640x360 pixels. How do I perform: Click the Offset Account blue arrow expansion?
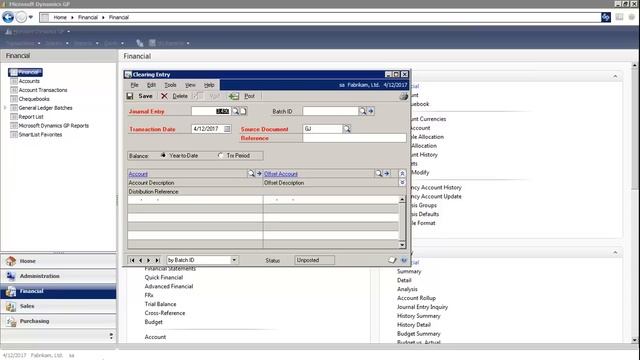(x=387, y=173)
